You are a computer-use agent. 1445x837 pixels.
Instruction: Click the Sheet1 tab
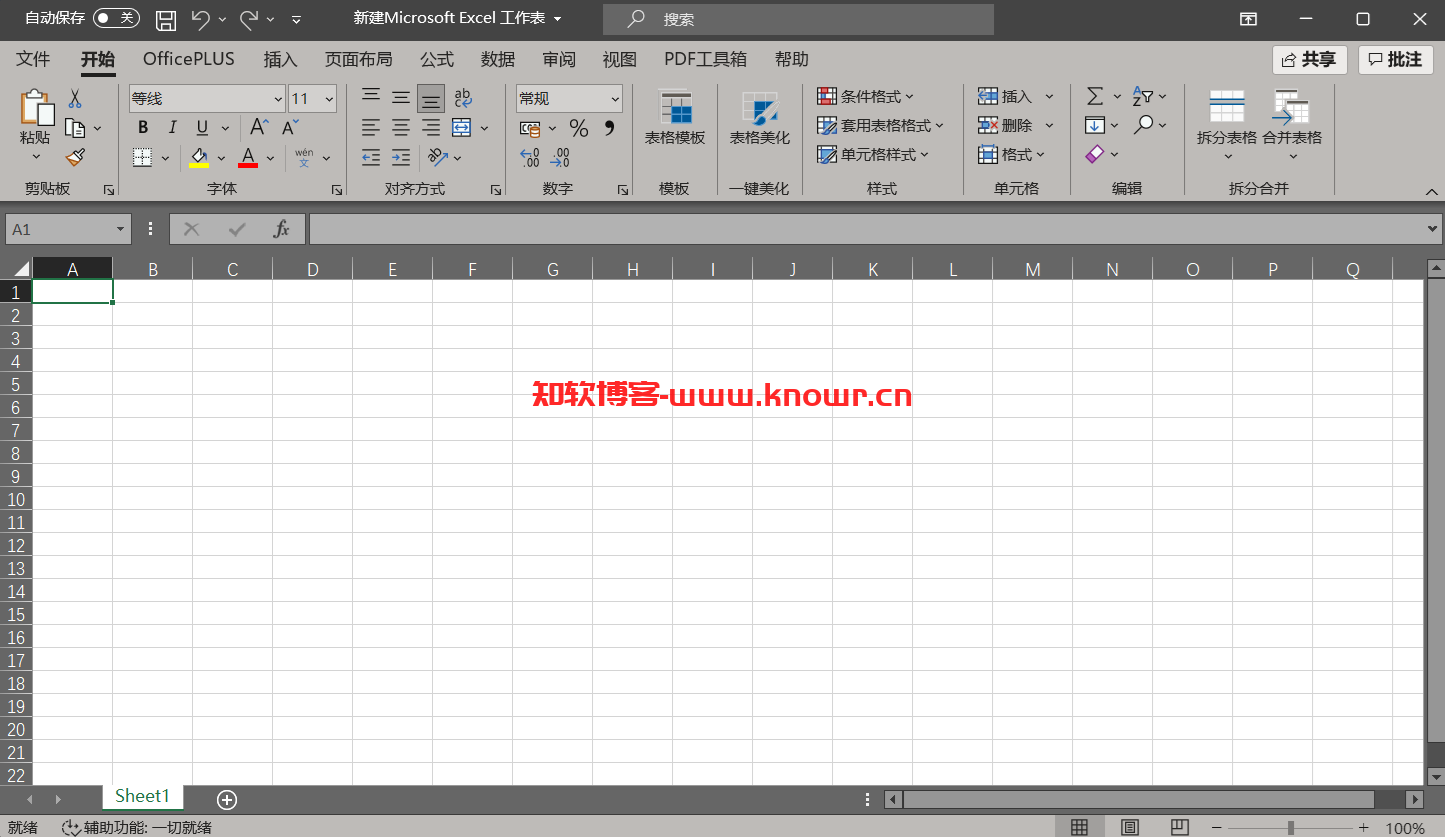143,796
